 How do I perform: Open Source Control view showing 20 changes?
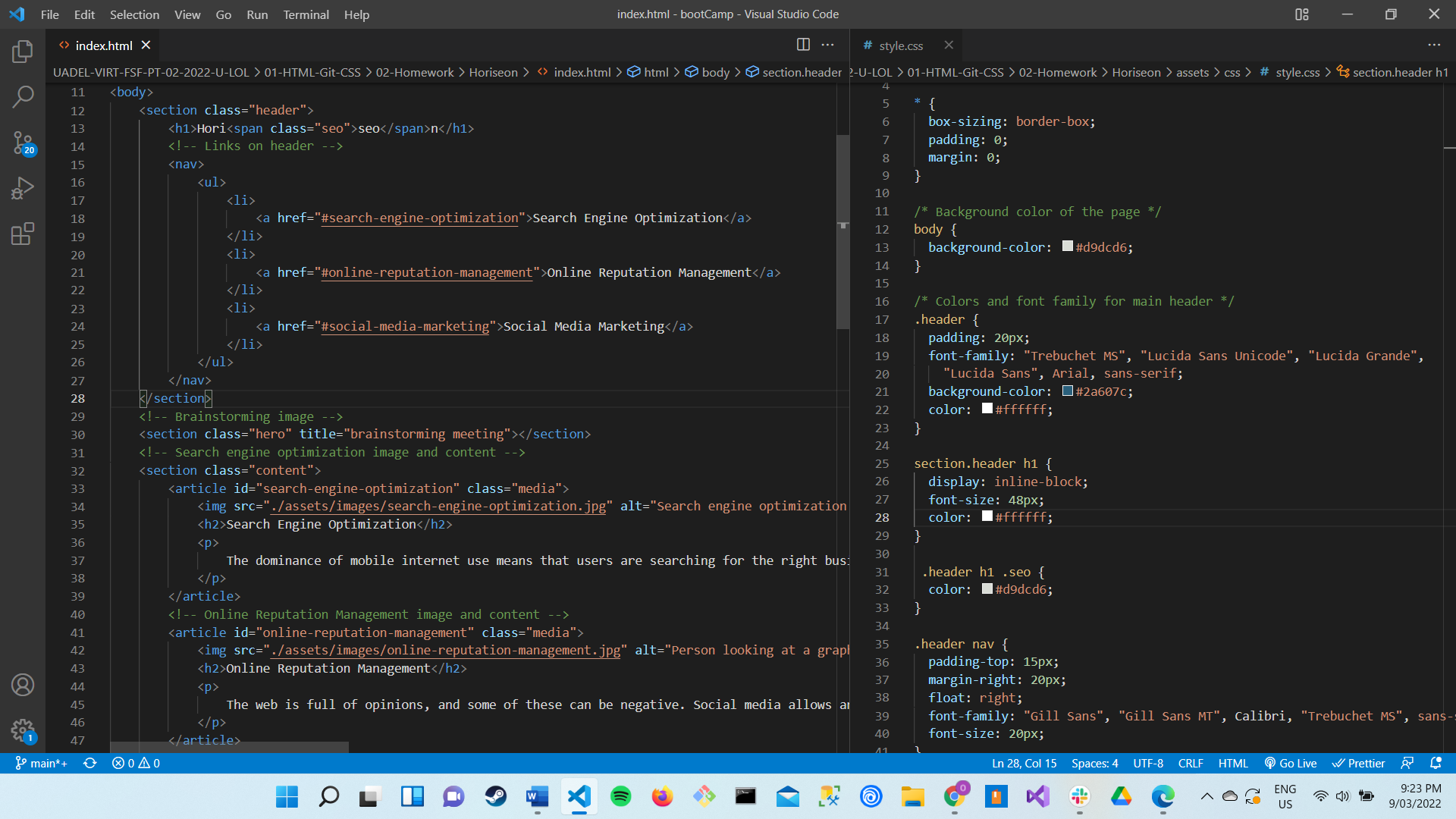point(23,143)
